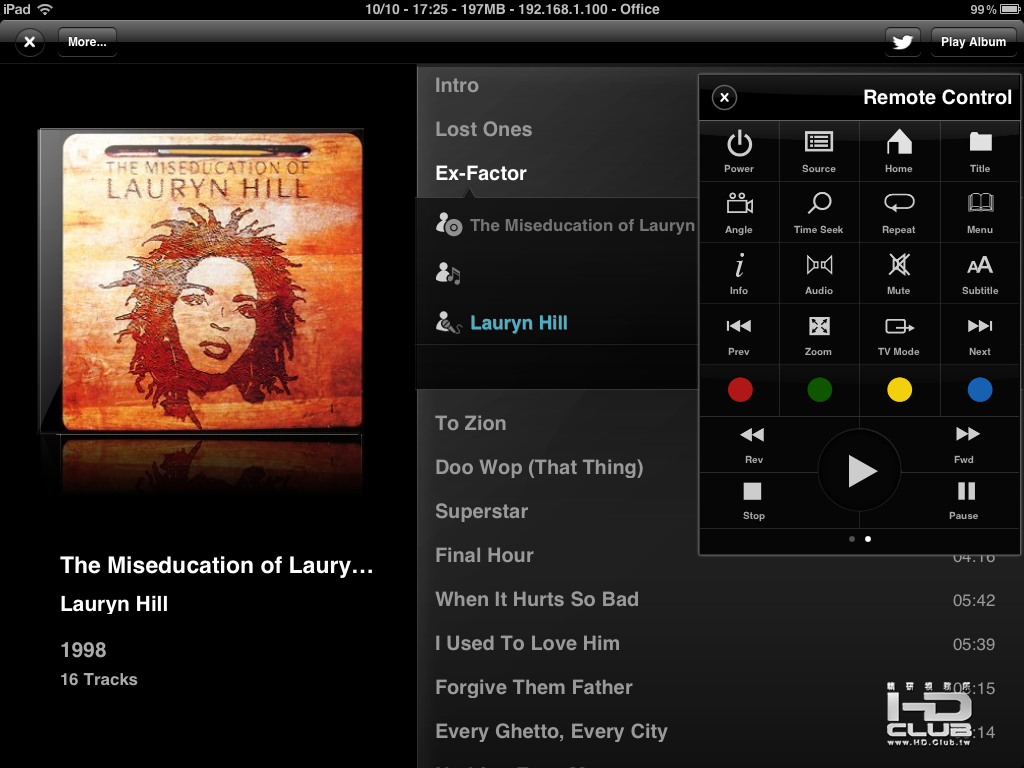Image resolution: width=1024 pixels, height=768 pixels.
Task: Switch to the first remote page dot
Action: tap(852, 539)
